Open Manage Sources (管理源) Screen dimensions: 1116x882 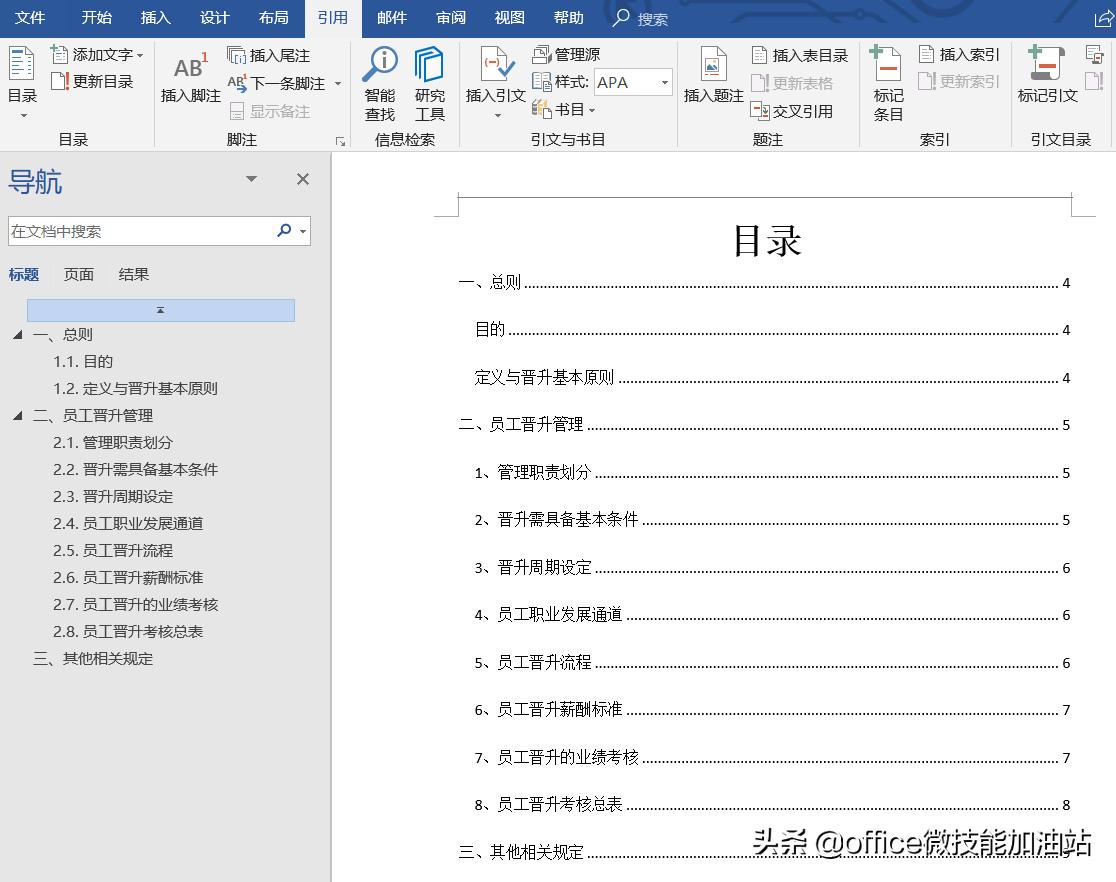tap(565, 55)
